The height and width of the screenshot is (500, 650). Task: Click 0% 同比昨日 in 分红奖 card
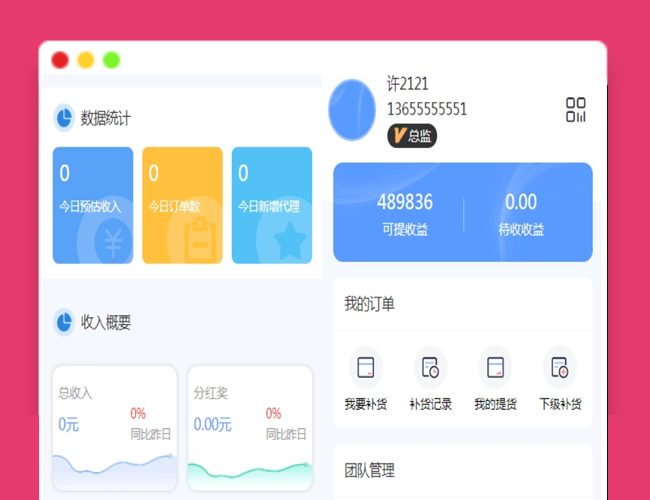click(x=286, y=423)
